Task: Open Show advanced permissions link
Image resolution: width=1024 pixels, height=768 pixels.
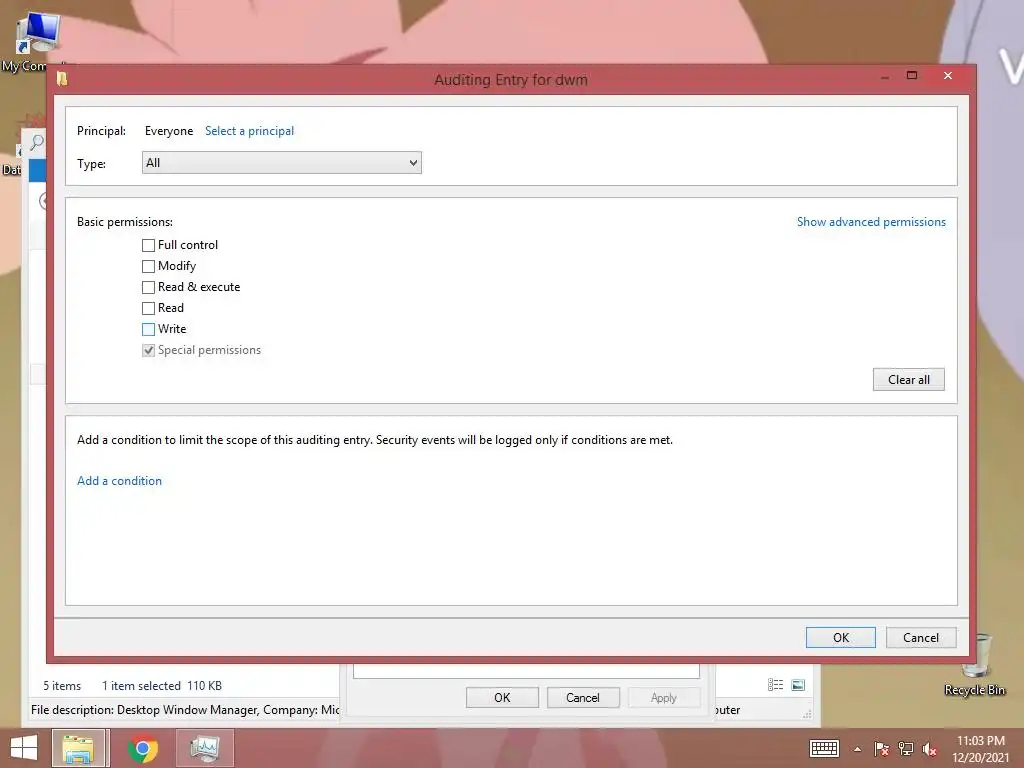Action: click(871, 222)
